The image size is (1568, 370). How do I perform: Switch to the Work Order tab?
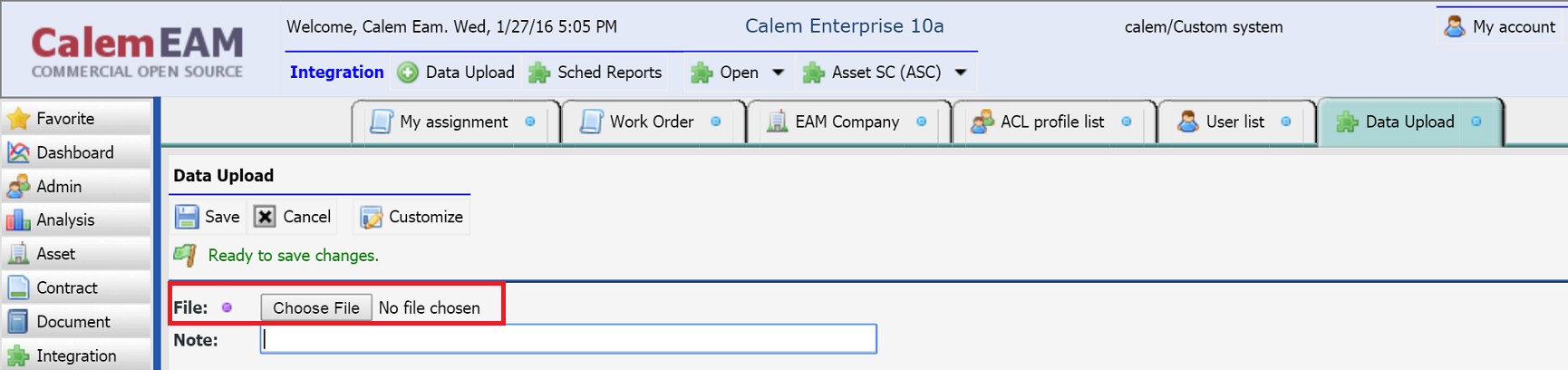pos(653,122)
